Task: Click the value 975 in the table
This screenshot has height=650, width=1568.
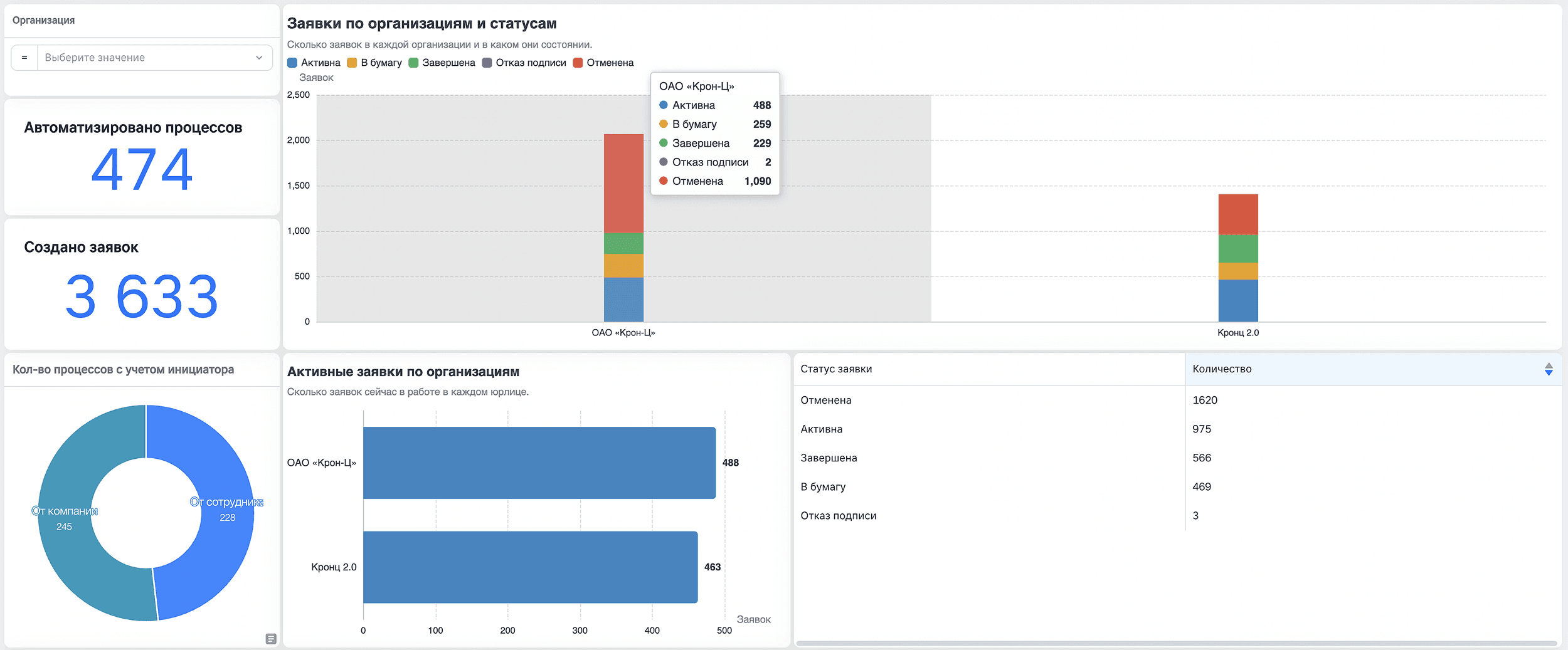Action: point(1202,429)
